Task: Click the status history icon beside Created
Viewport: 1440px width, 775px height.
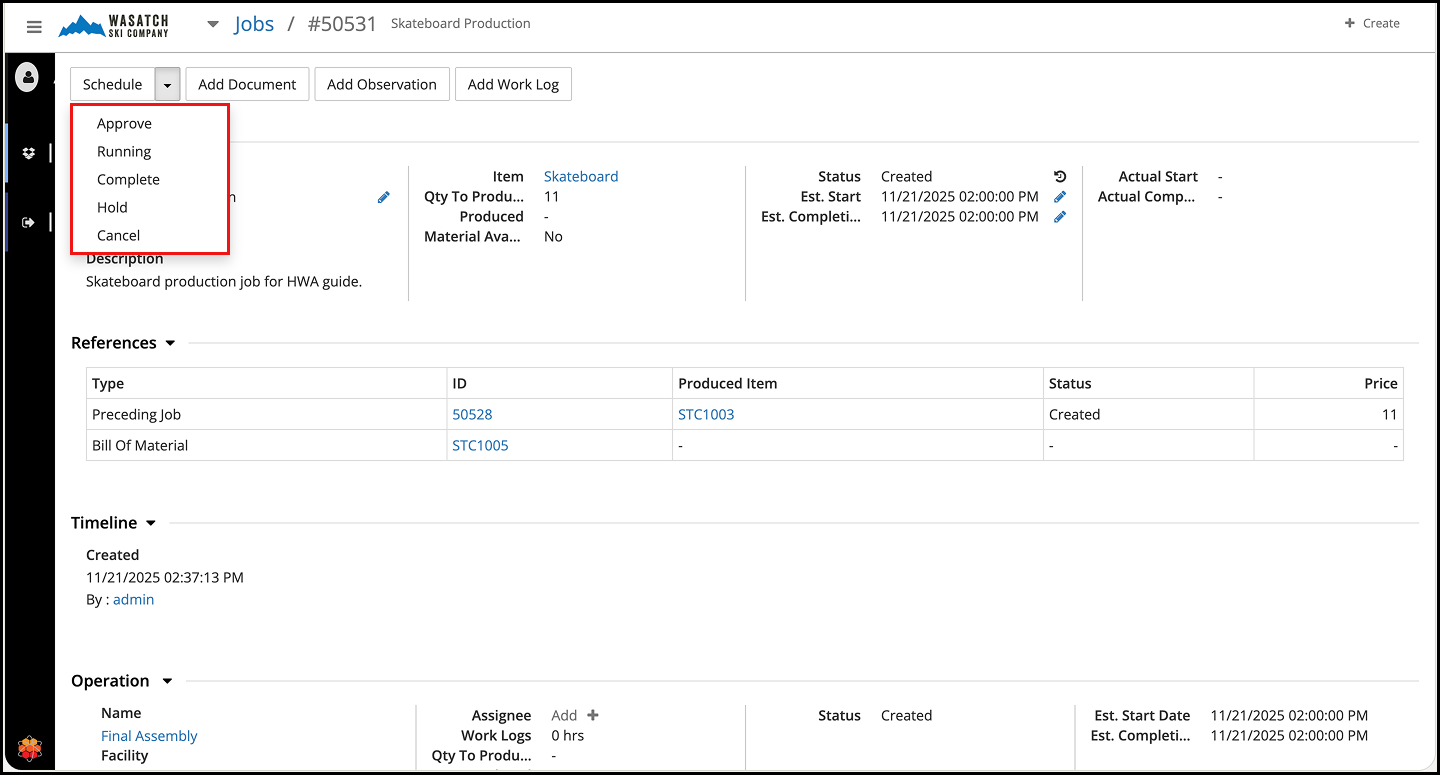Action: (1060, 177)
